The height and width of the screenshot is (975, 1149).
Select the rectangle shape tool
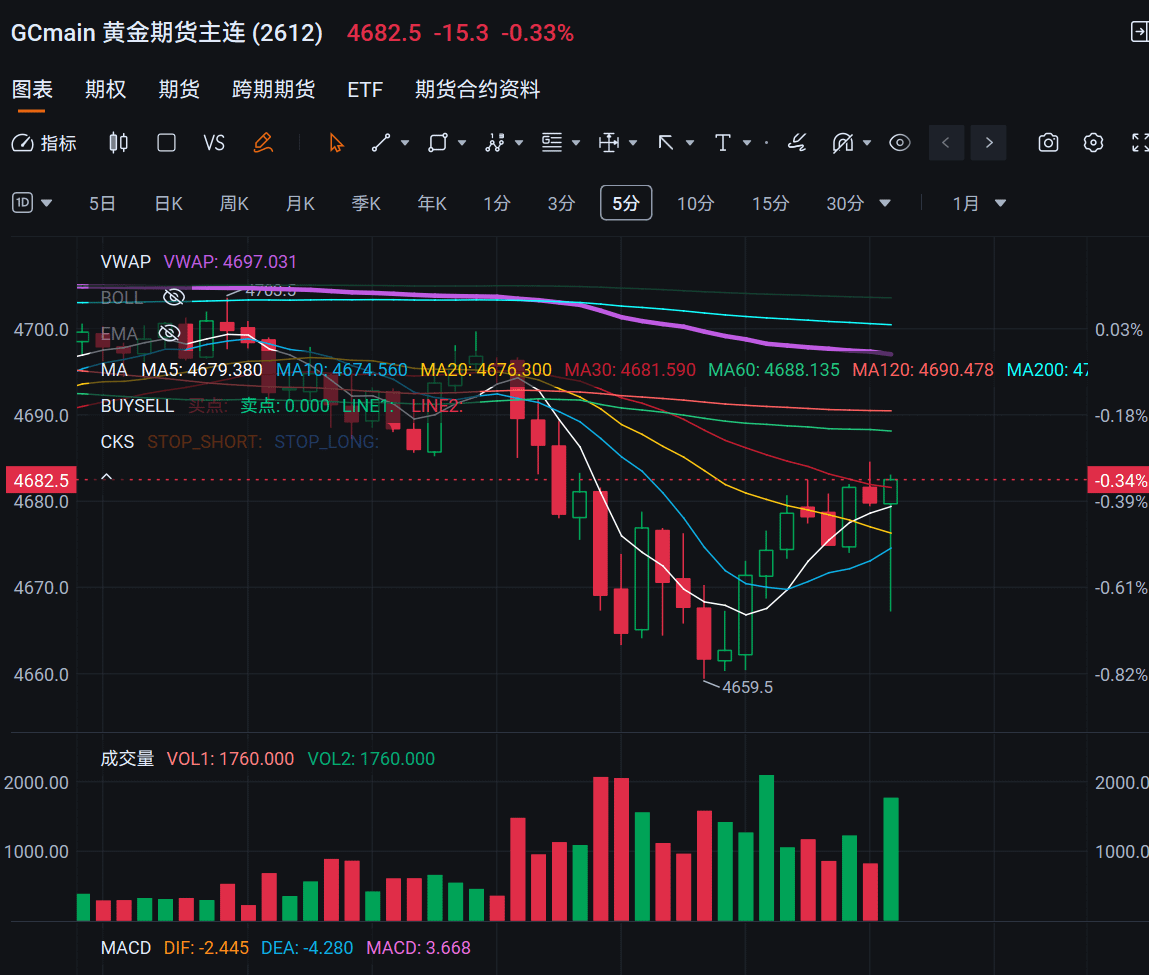437,143
